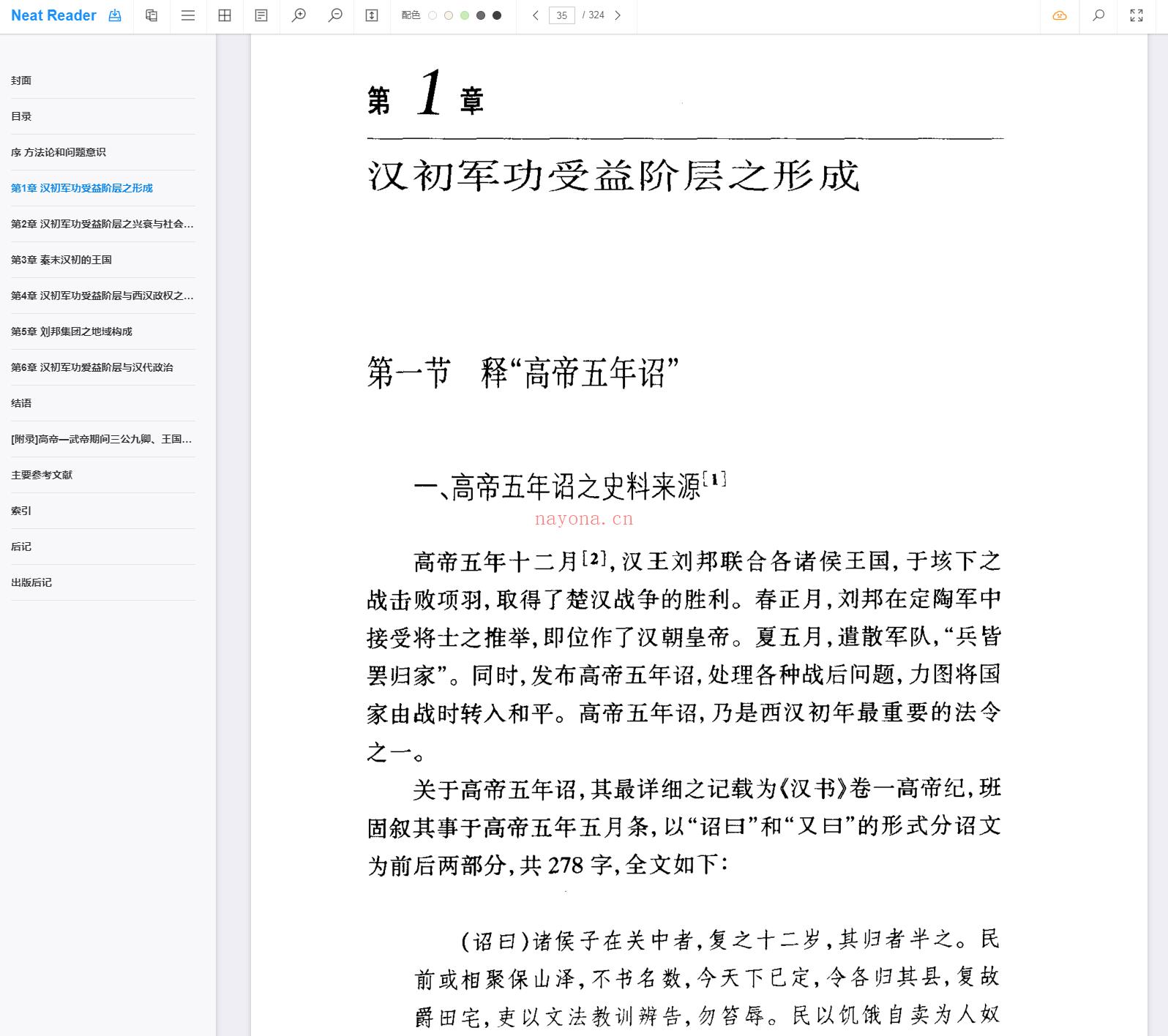Viewport: 1168px width, 1036px height.
Task: Click the import book icon beside Neat Reader
Action: tap(115, 15)
